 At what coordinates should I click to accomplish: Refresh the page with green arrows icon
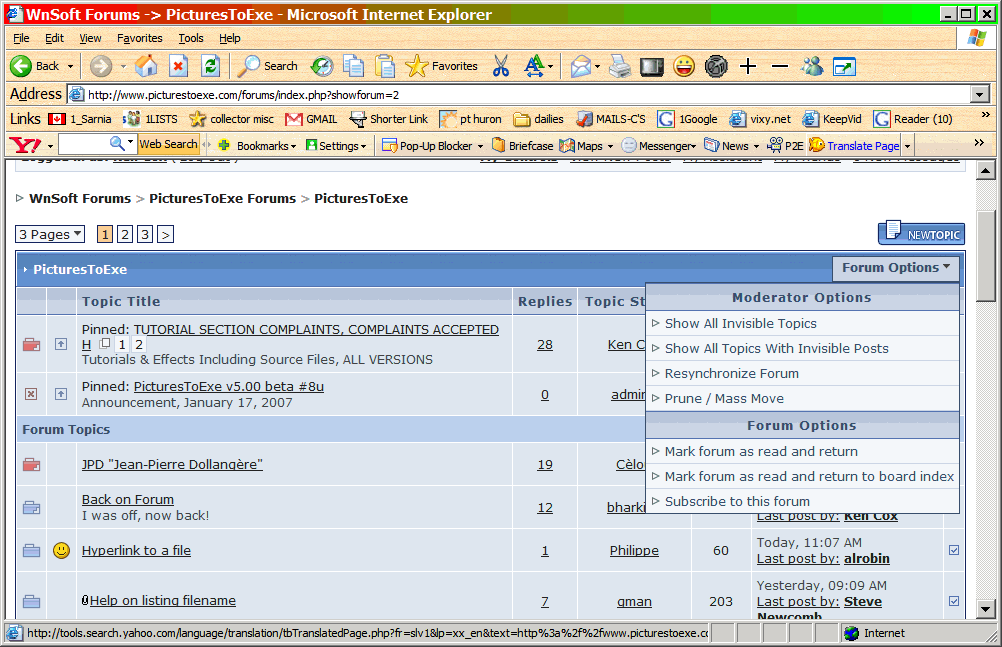pyautogui.click(x=211, y=66)
